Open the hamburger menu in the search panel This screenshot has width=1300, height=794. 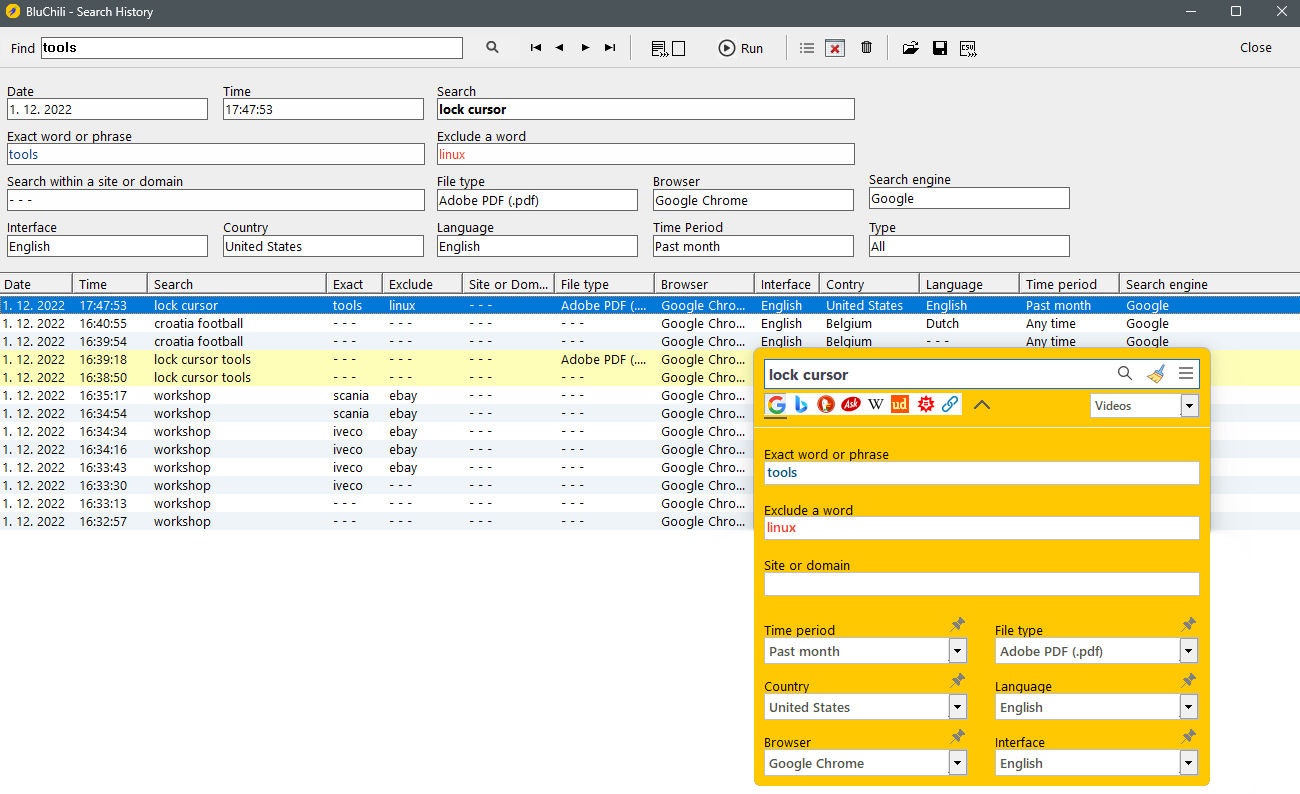(1186, 373)
